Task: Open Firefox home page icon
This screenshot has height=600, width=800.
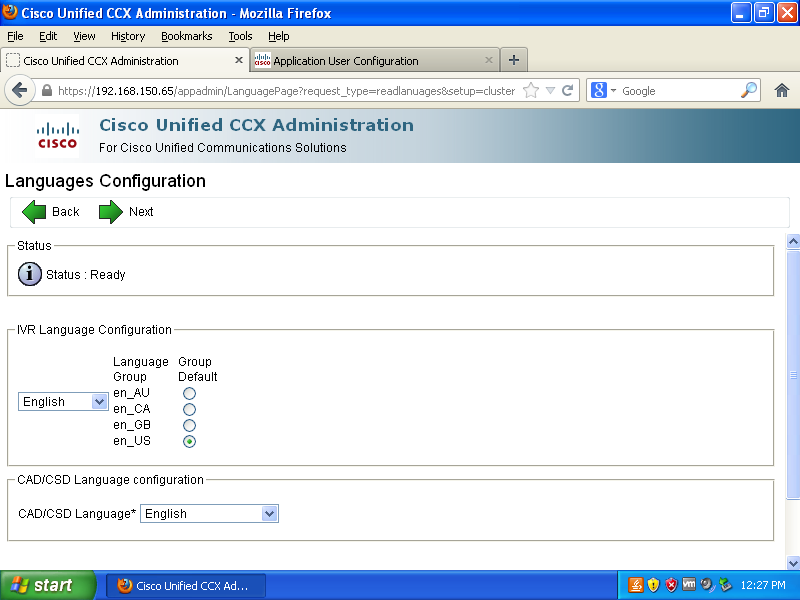Action: pyautogui.click(x=782, y=91)
